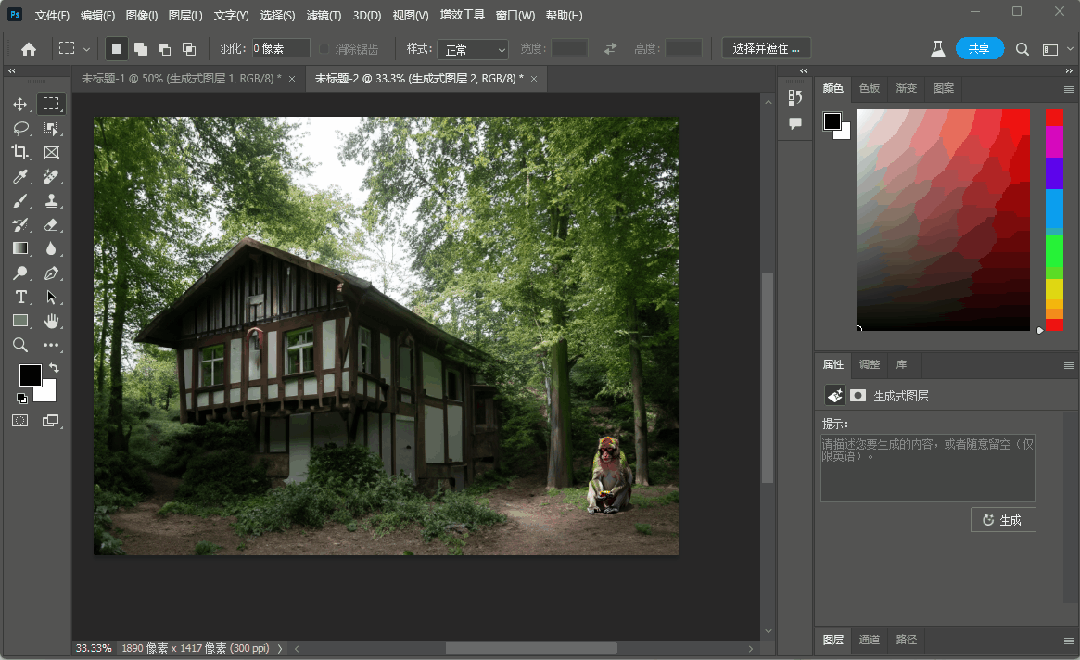The image size is (1080, 660).
Task: Swap foreground and background colors
Action: [x=54, y=368]
